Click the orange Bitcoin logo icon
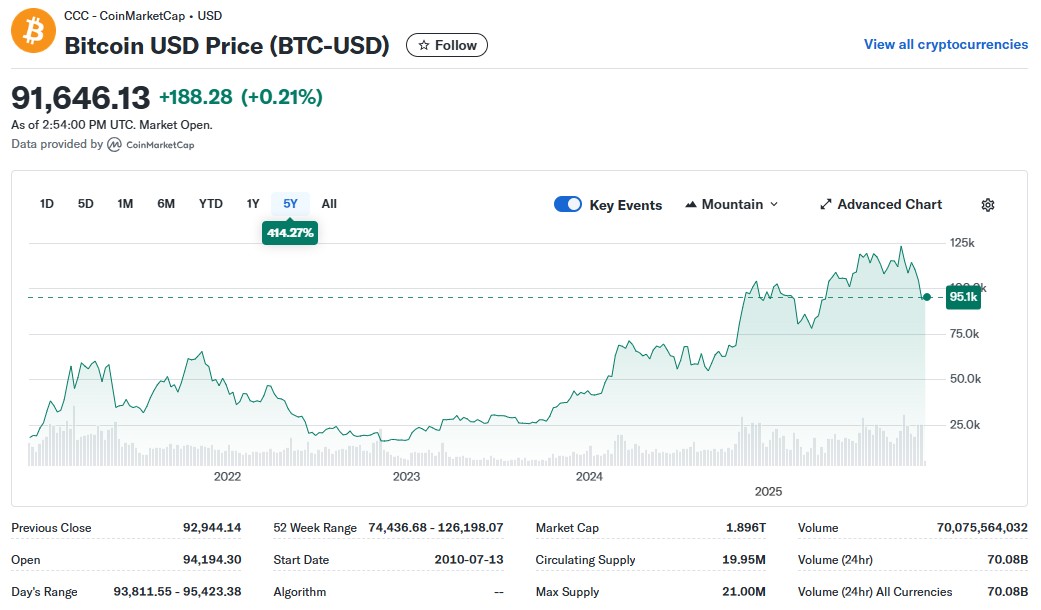This screenshot has height=610, width=1041. click(x=34, y=32)
